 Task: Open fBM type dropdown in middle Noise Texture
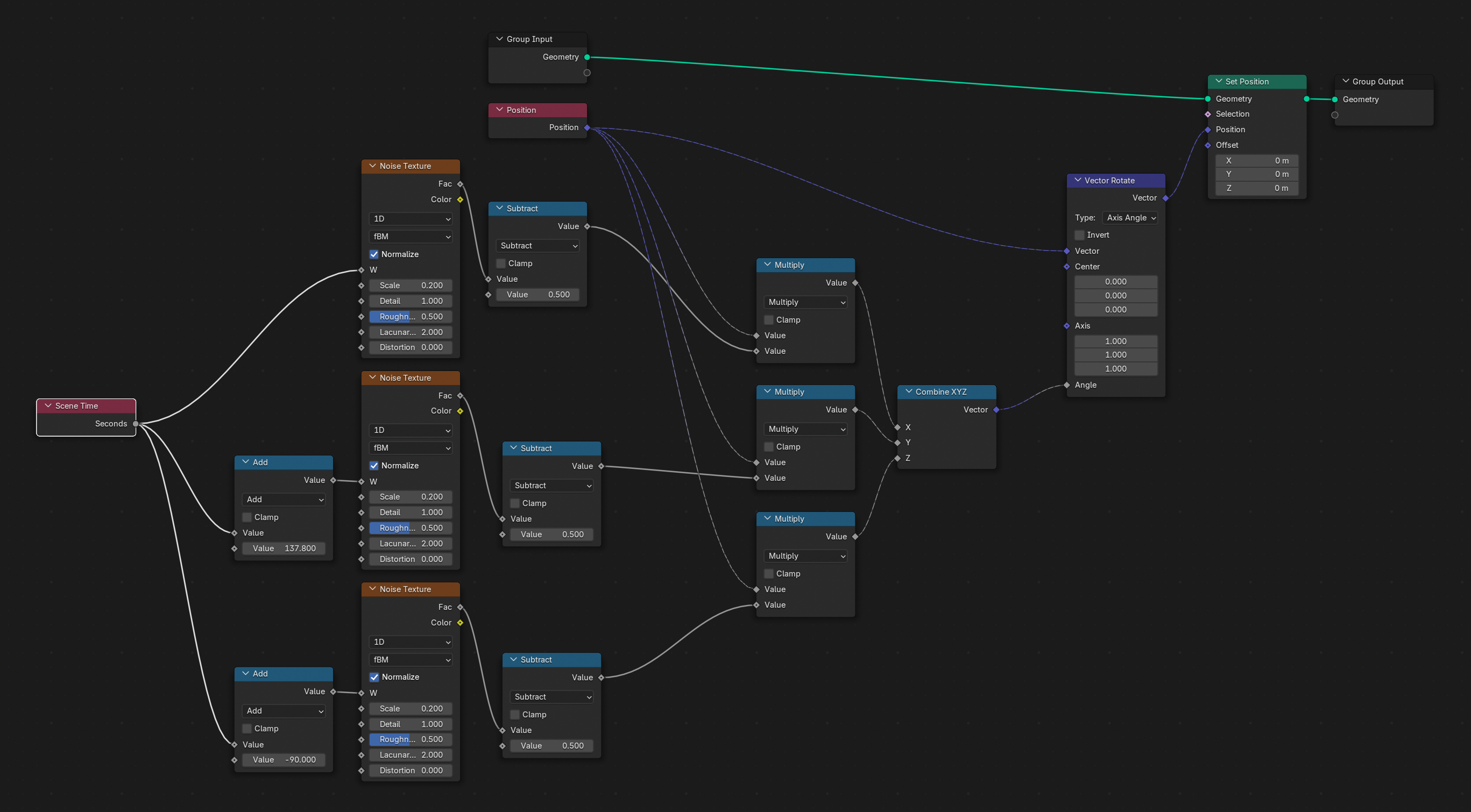(x=411, y=448)
